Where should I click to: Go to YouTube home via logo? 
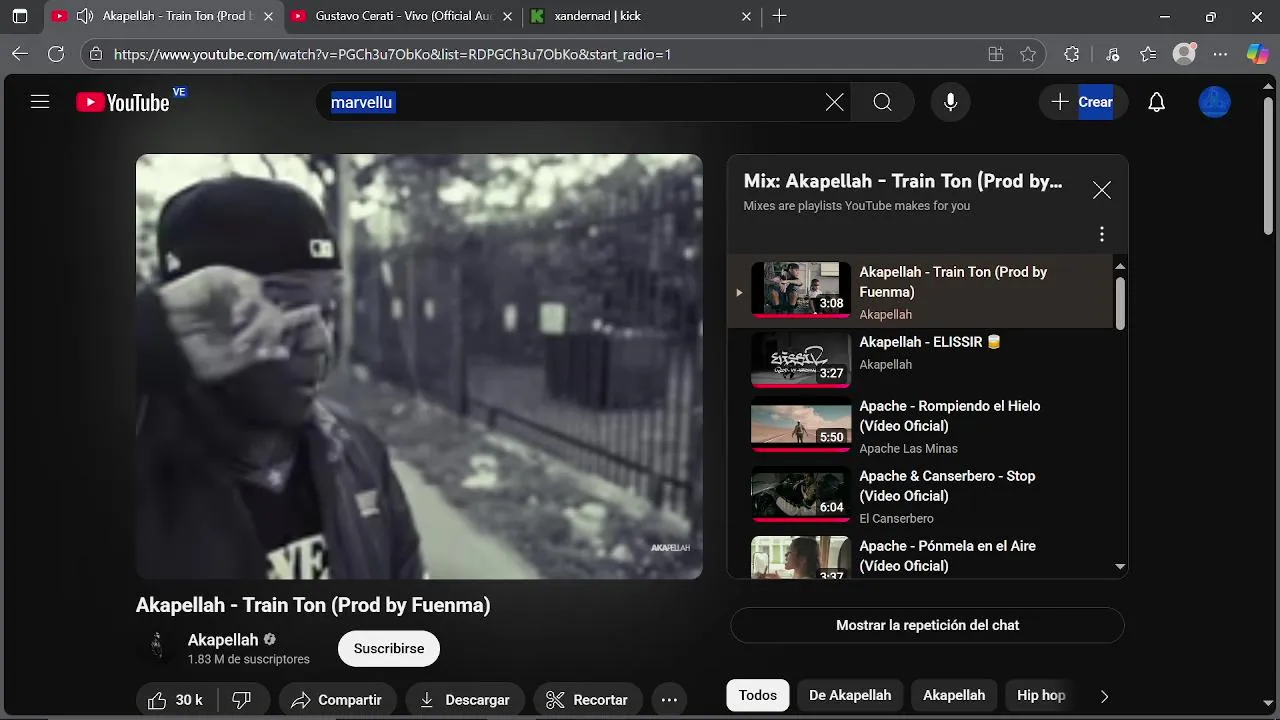click(x=123, y=102)
